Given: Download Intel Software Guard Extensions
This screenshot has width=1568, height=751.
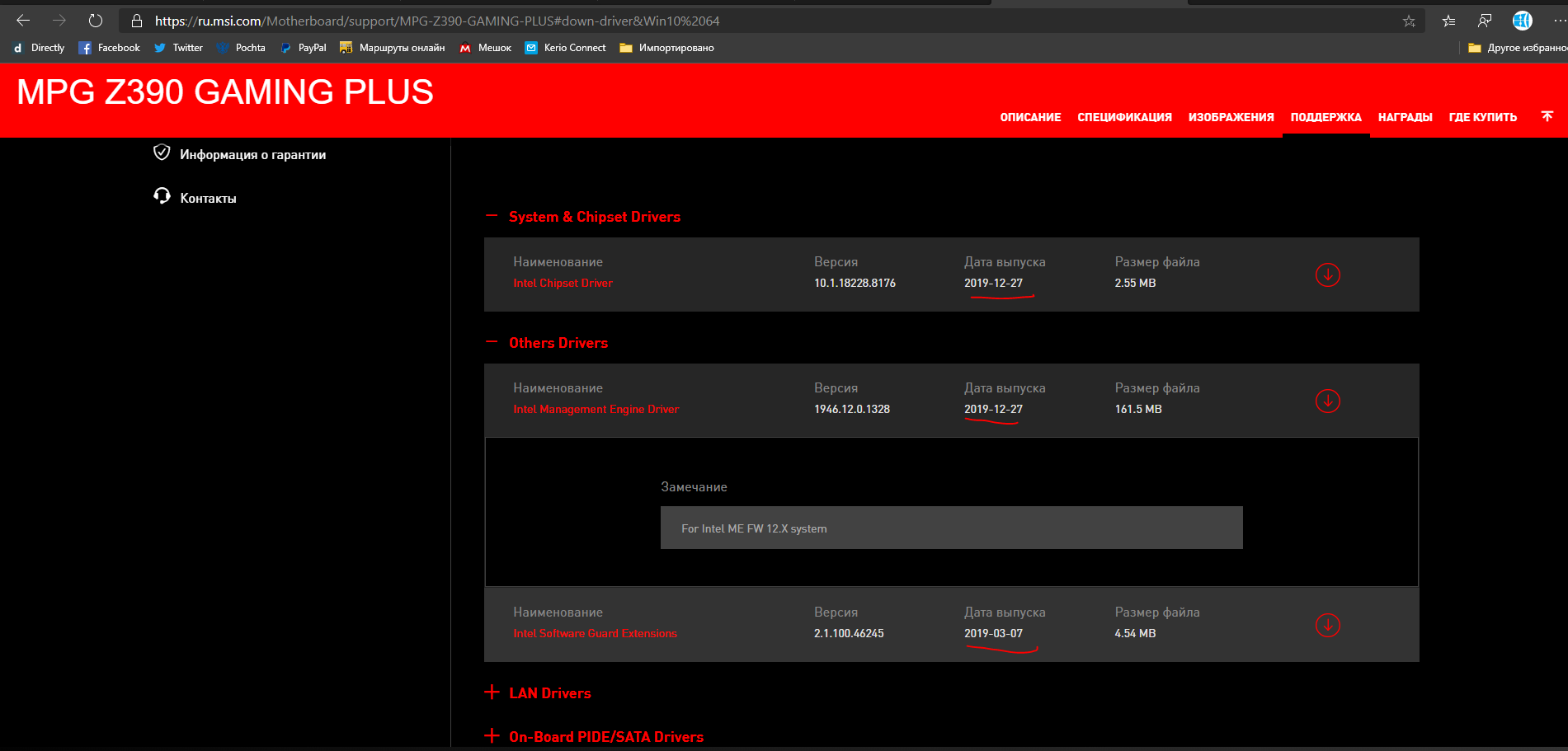Looking at the screenshot, I should [1328, 625].
